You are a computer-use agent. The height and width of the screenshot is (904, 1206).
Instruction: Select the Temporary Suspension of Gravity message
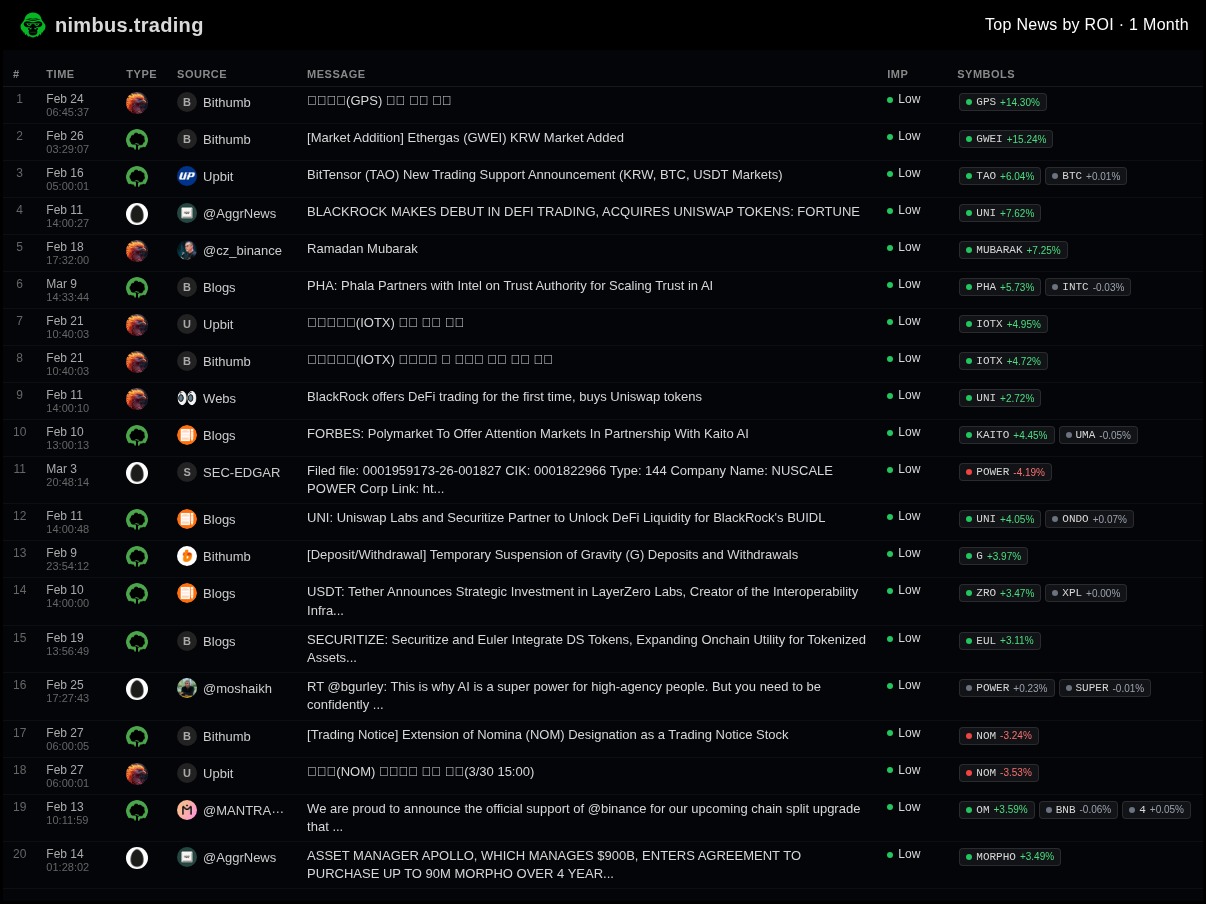[552, 555]
